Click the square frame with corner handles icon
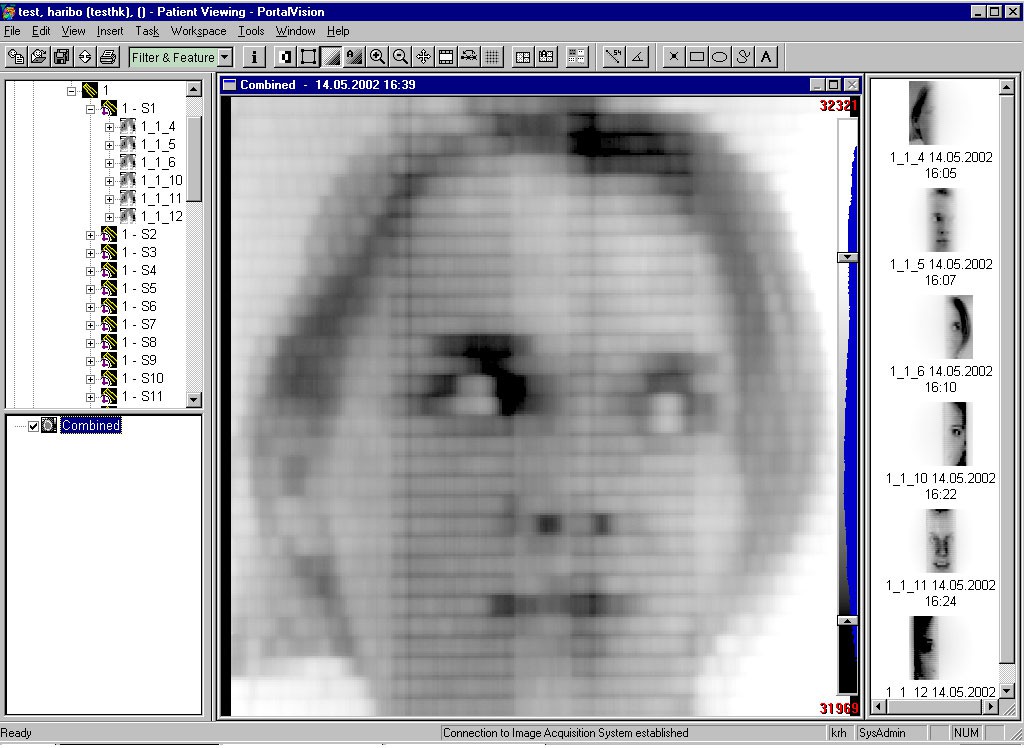 [x=308, y=57]
